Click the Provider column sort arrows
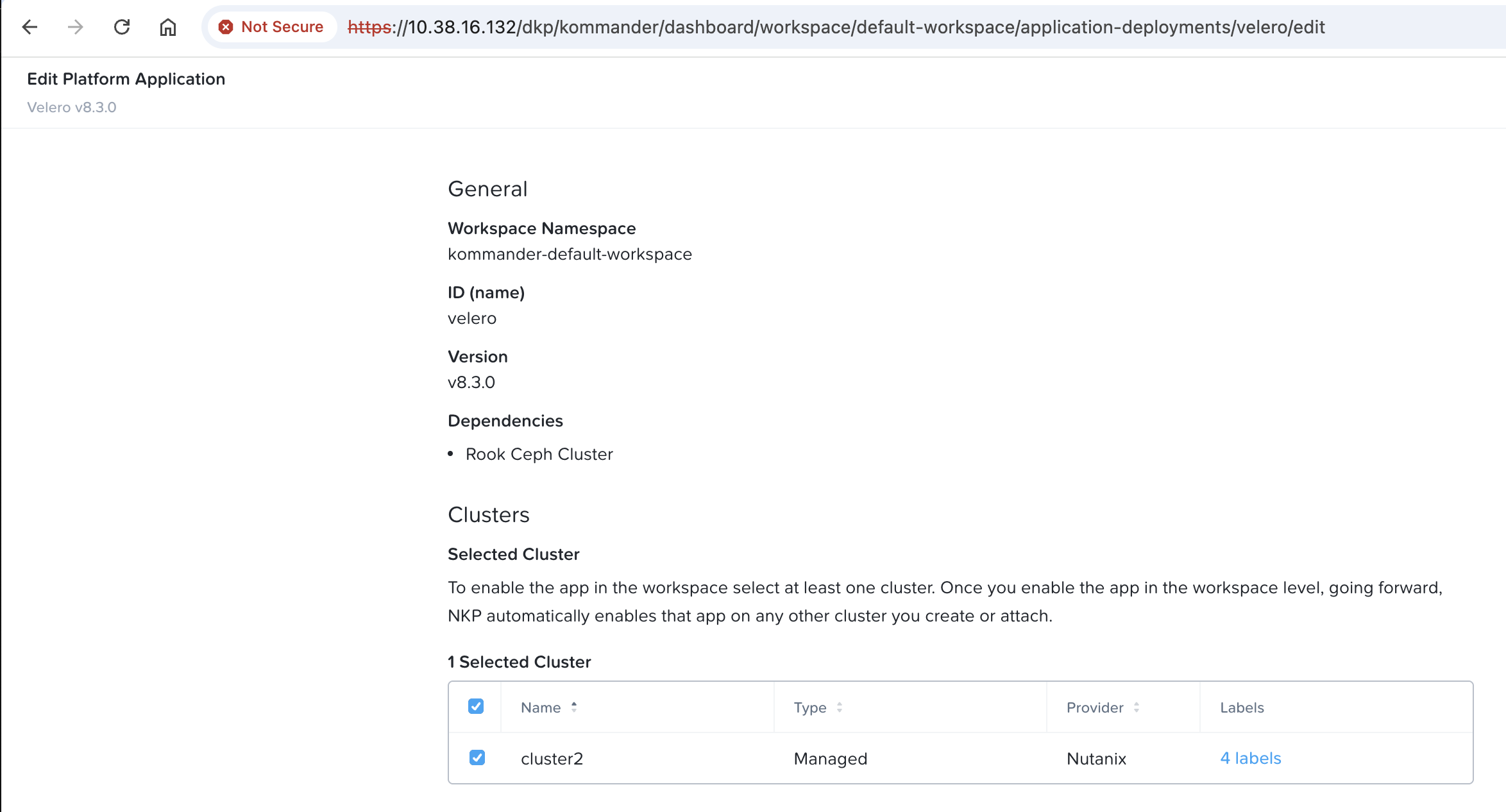1506x812 pixels. click(1137, 707)
